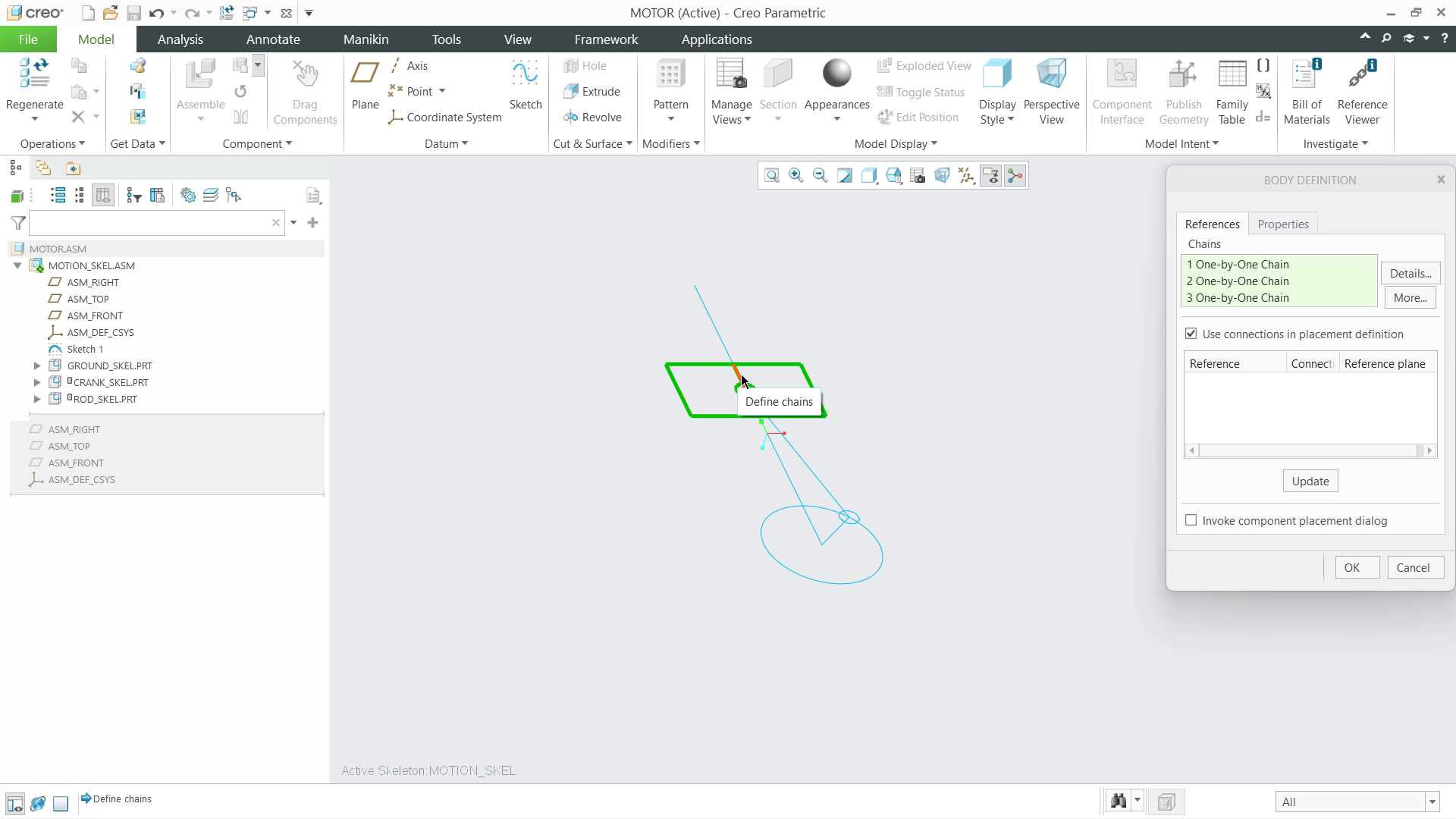Click the Update button
1456x819 pixels.
pyautogui.click(x=1310, y=481)
